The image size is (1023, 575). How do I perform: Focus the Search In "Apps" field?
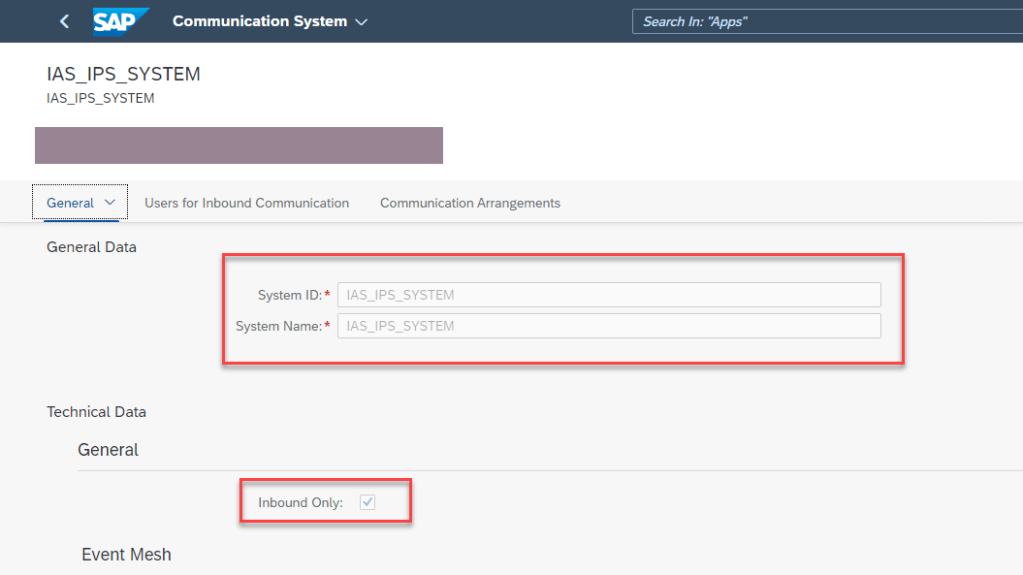(825, 21)
